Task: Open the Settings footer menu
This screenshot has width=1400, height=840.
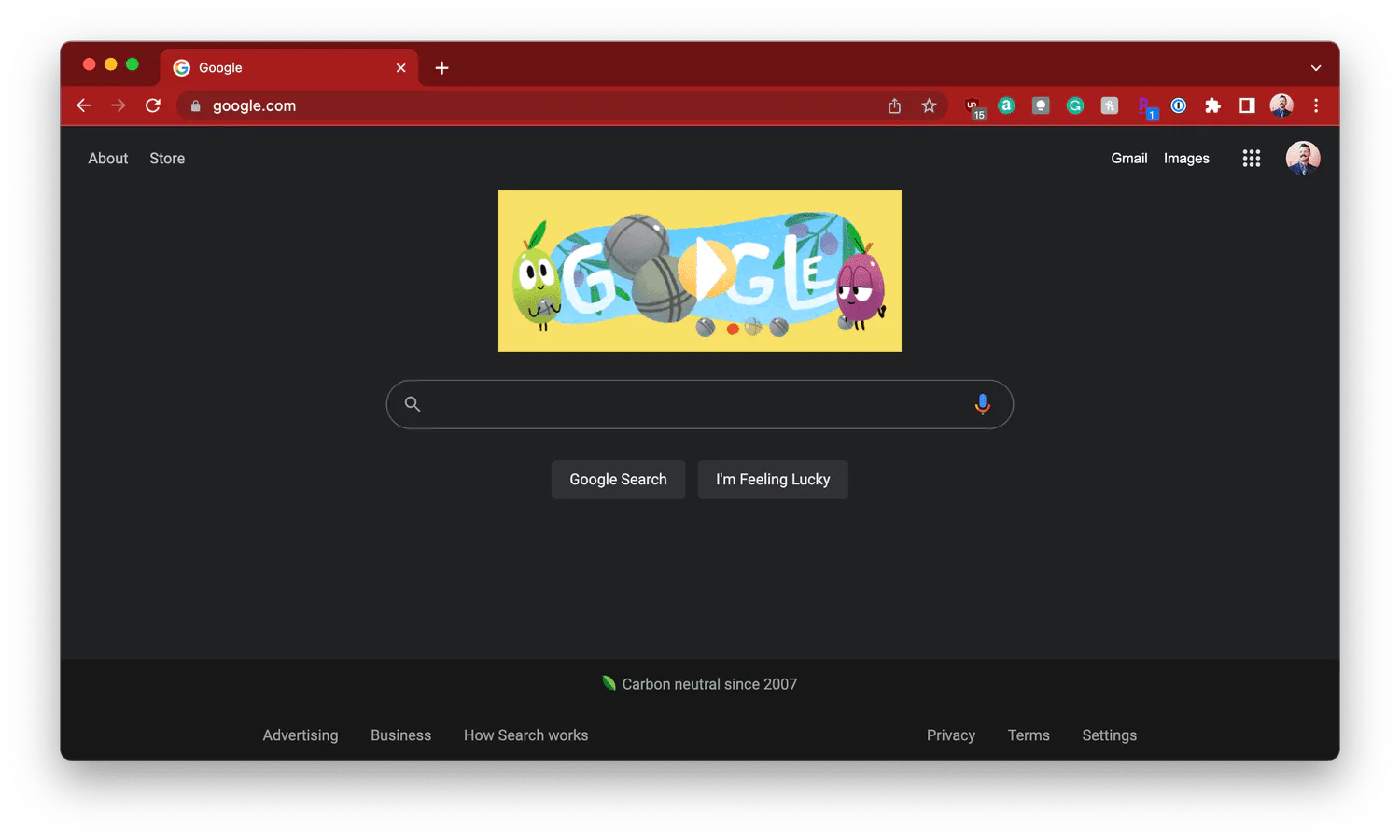Action: 1110,735
